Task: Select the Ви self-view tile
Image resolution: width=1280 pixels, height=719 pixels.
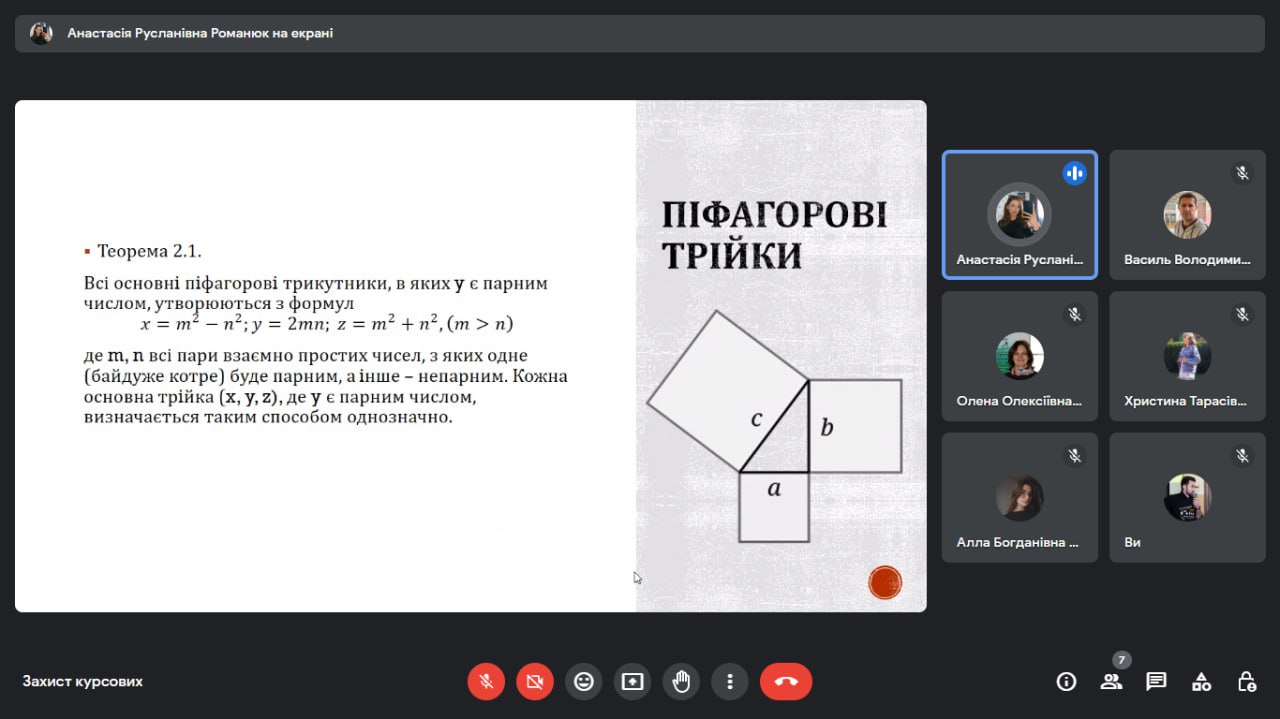Action: click(x=1187, y=497)
